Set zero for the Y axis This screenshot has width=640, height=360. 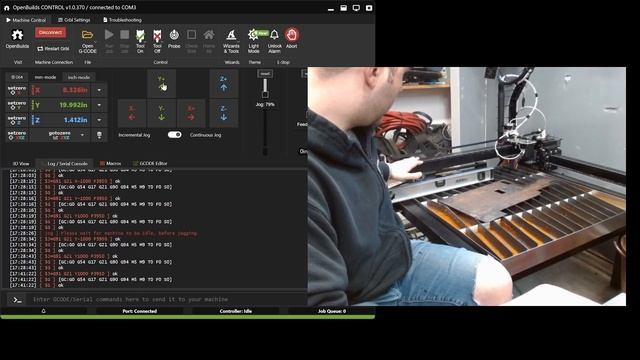click(17, 105)
